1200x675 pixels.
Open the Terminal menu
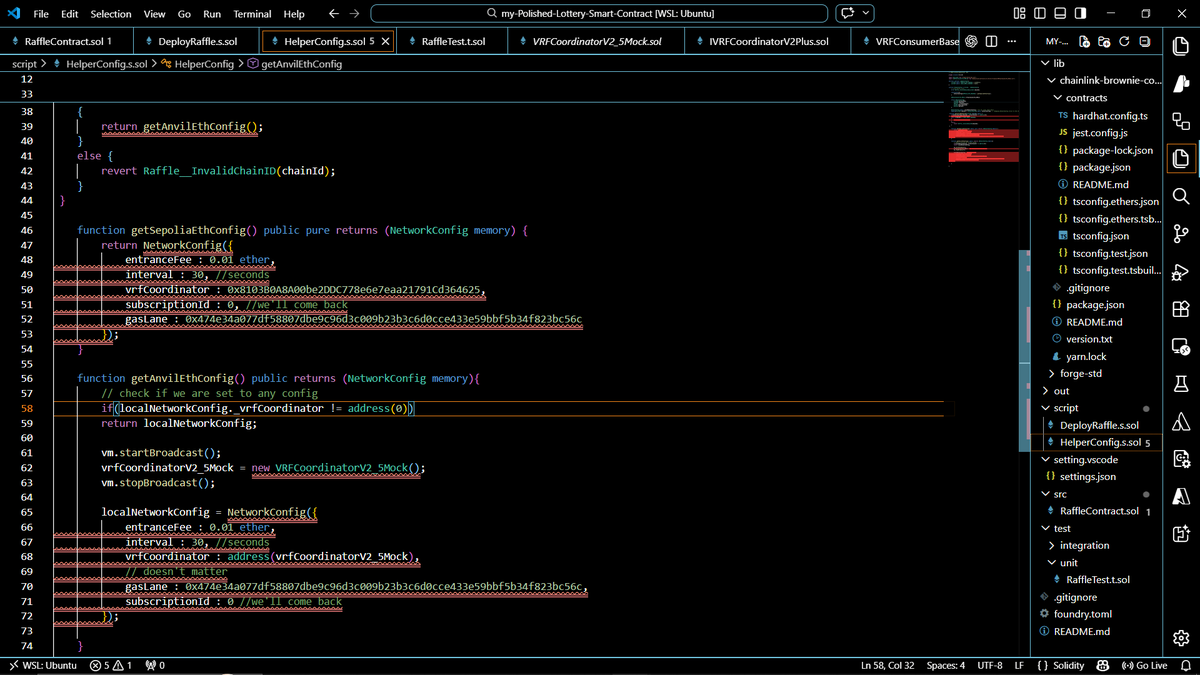252,14
